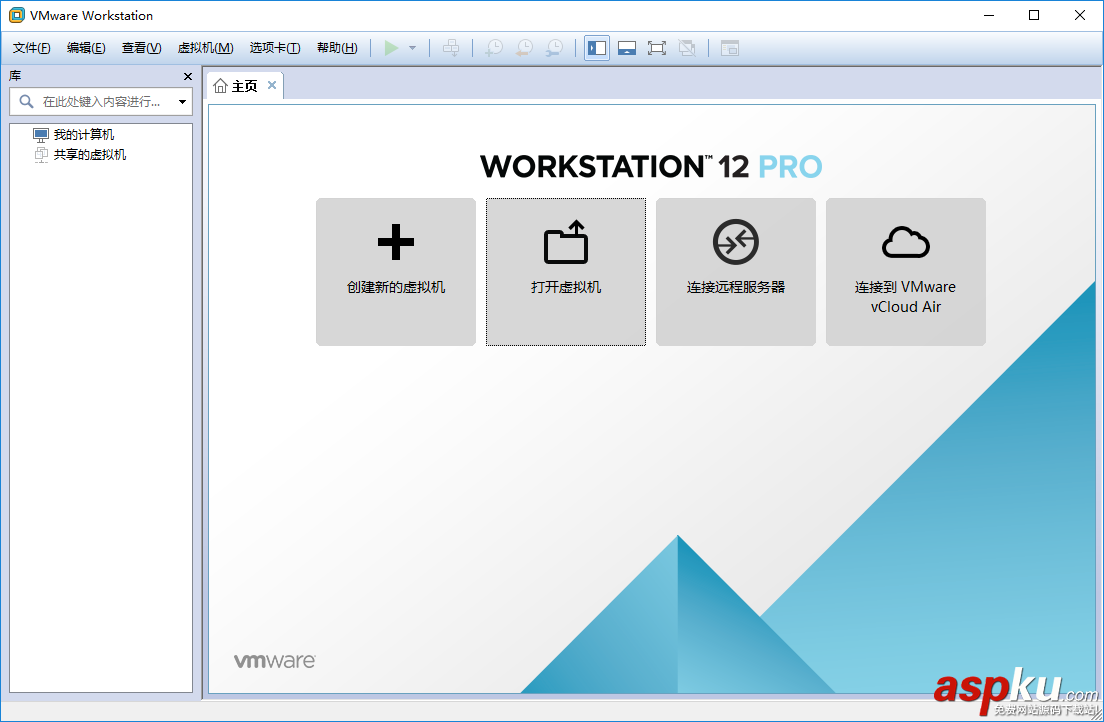This screenshot has width=1104, height=722.
Task: Open the 选项卡(T) menu
Action: 275,48
